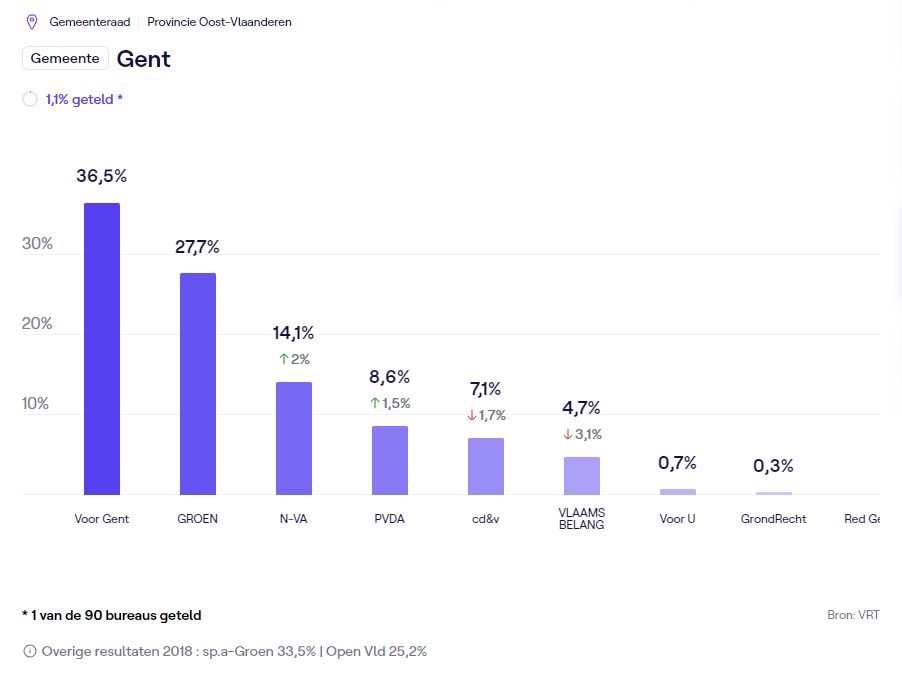Click the green up arrow under N-VA 14,1%

tap(283, 359)
